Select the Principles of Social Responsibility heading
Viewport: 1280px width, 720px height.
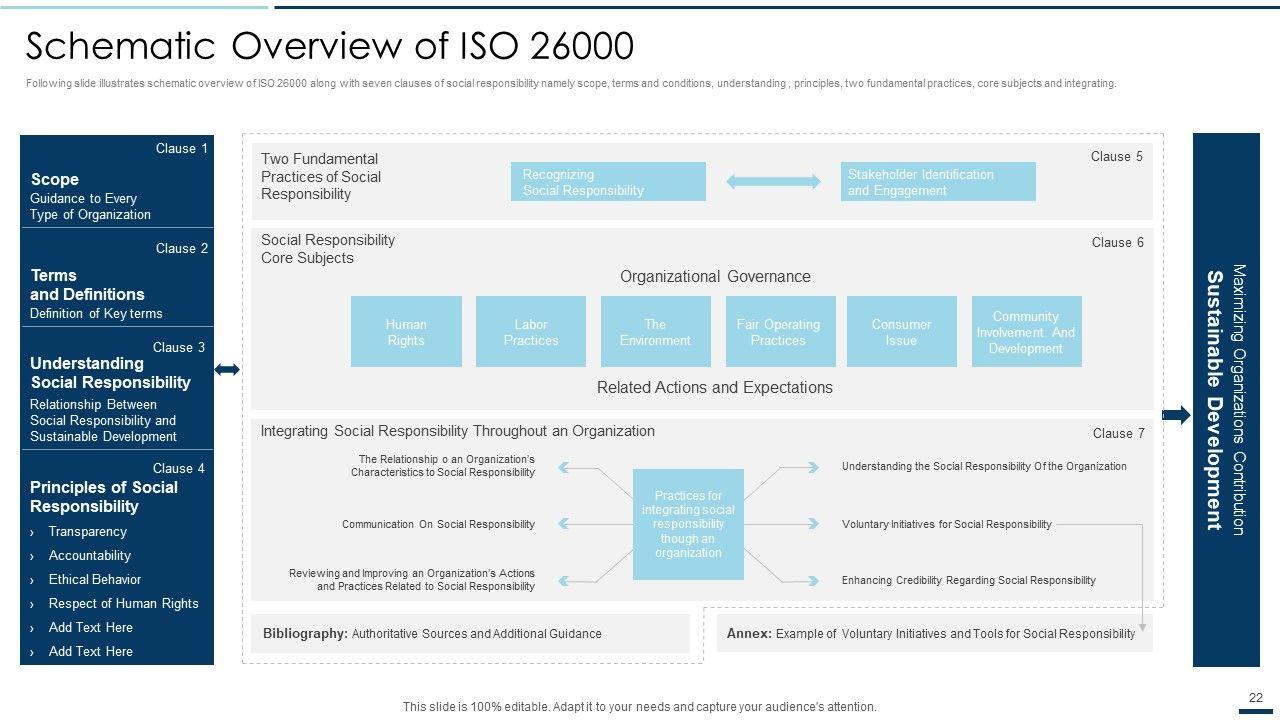point(104,496)
